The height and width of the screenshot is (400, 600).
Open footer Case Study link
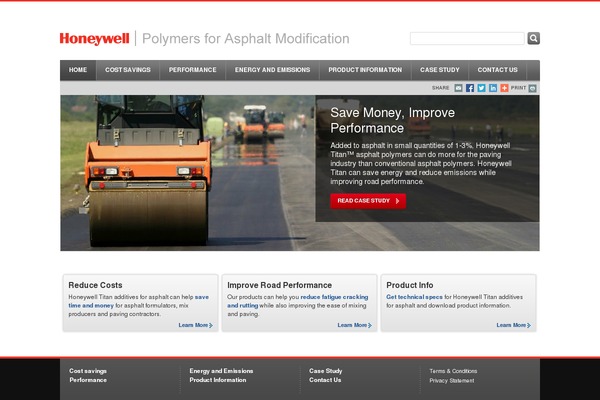coord(326,371)
